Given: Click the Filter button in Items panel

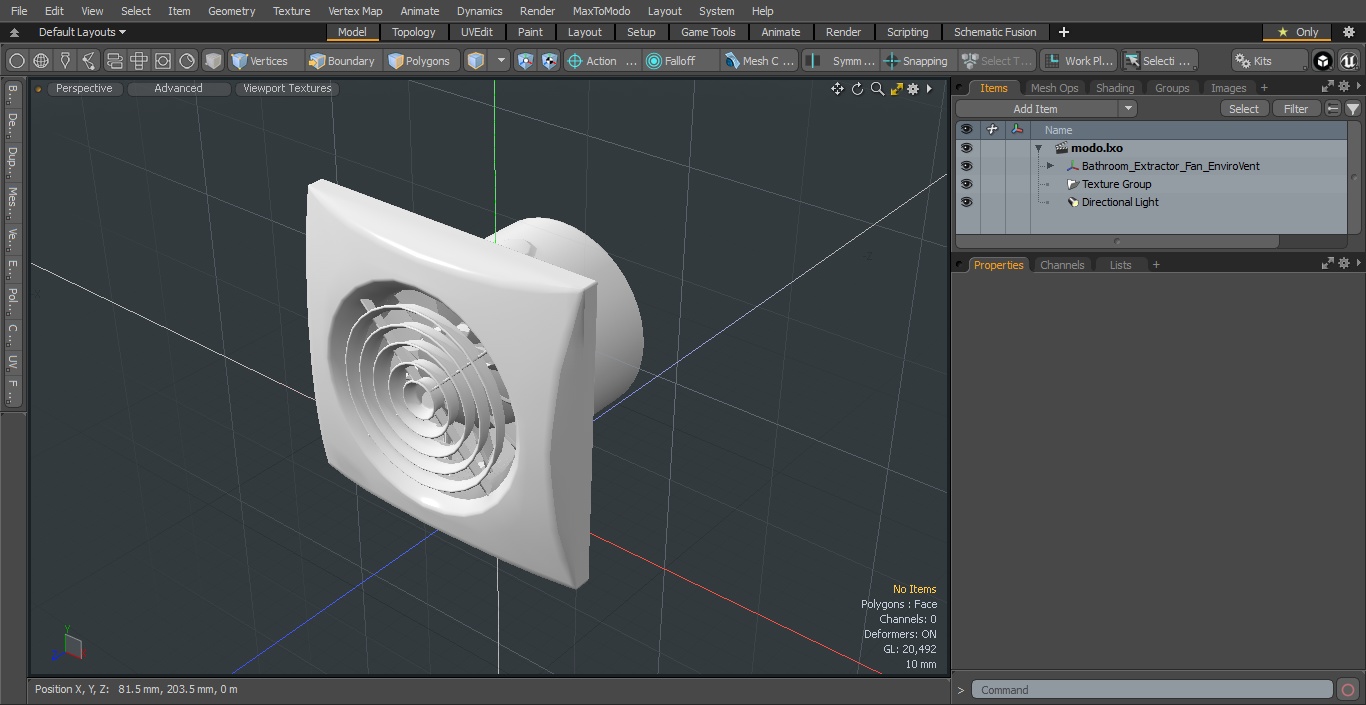Looking at the screenshot, I should (x=1296, y=108).
